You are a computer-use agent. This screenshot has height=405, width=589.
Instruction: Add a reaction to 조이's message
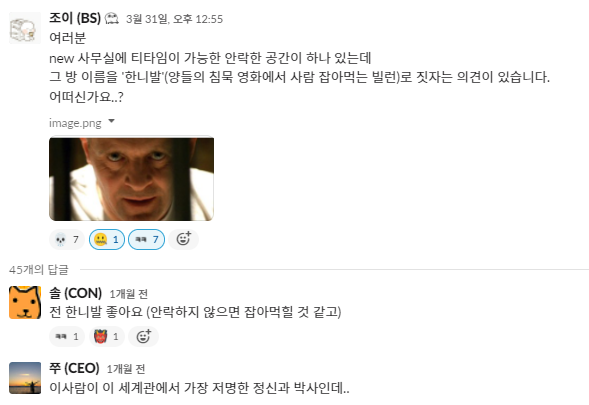183,239
